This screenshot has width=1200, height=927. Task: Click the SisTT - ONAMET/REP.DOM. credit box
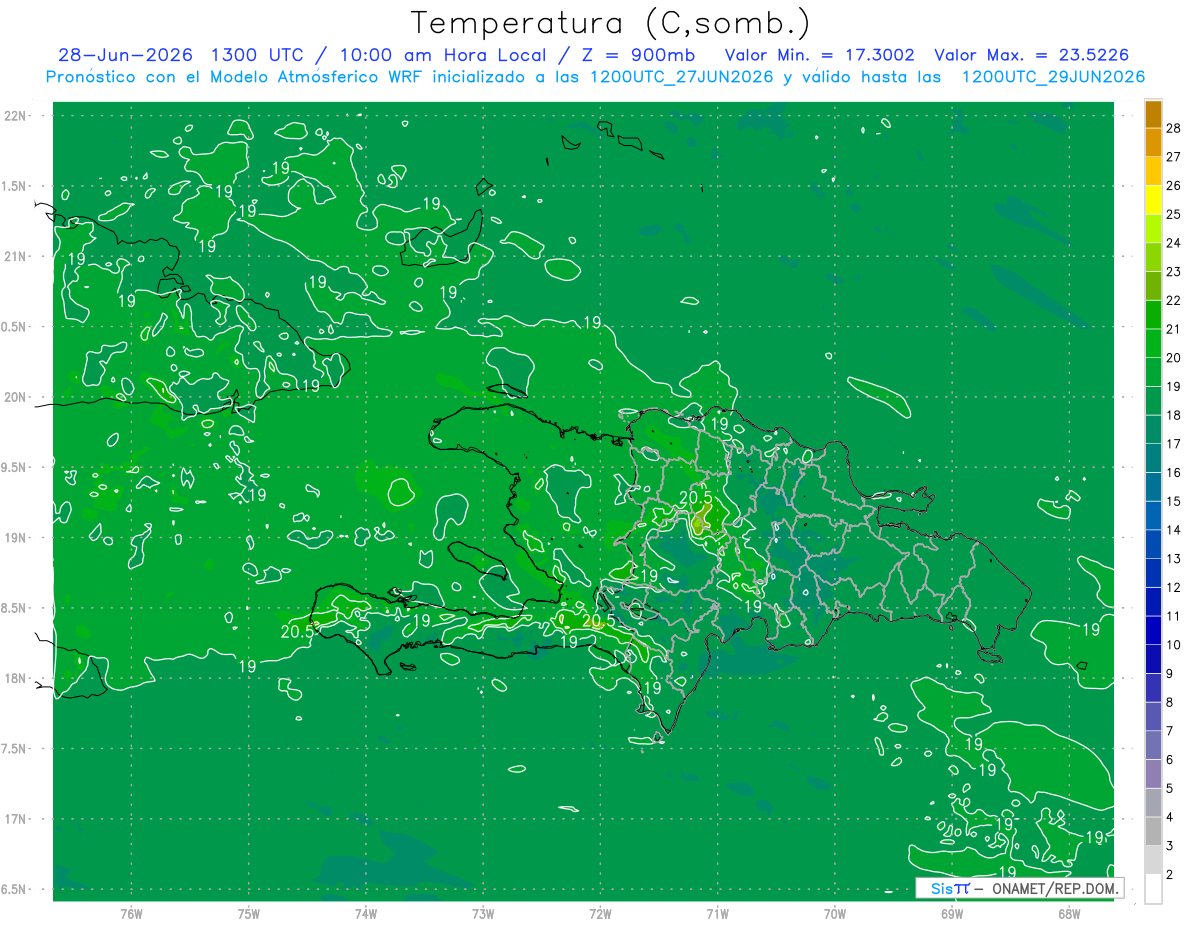coord(1019,888)
